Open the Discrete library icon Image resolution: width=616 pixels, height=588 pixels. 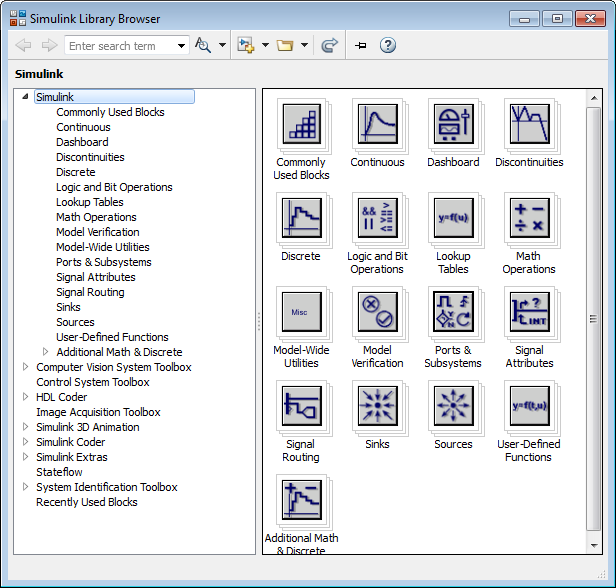[302, 218]
